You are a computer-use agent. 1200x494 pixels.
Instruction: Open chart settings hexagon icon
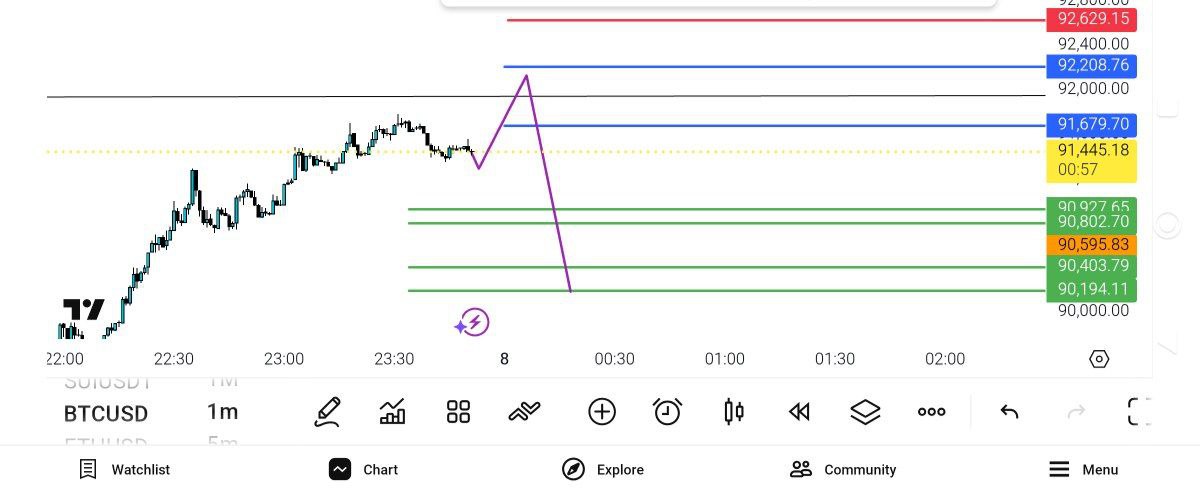click(x=1099, y=359)
